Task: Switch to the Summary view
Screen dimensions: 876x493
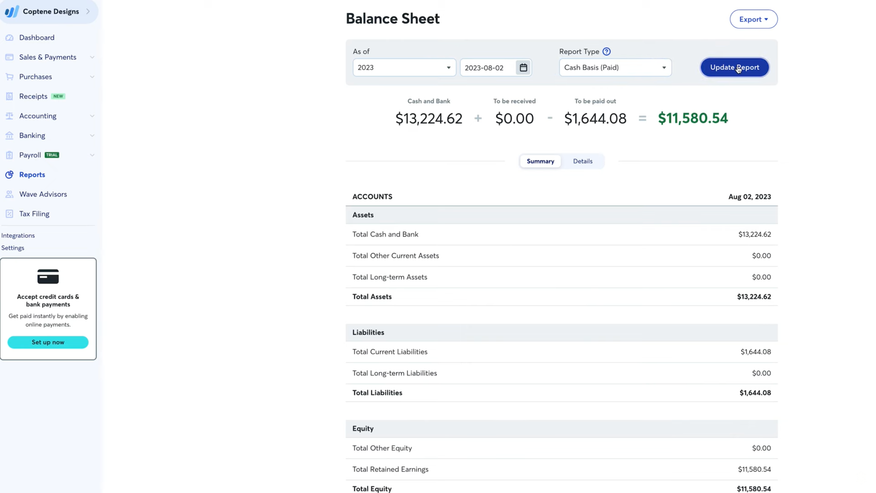Action: (540, 161)
